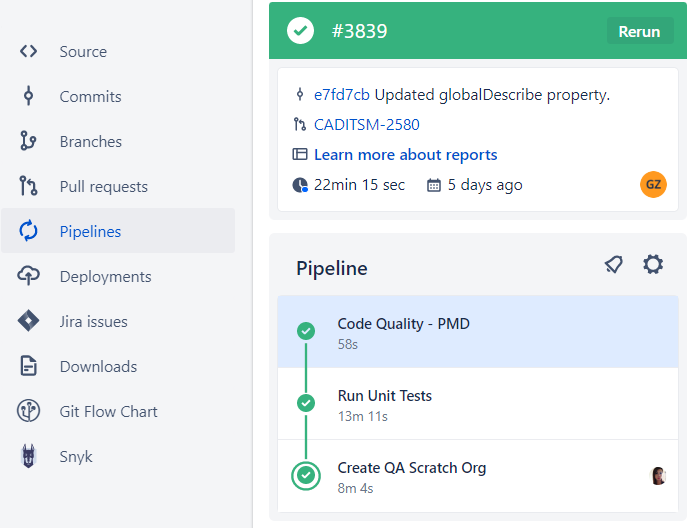Click the Create QA Scratch Org status checkmark
687x528 pixels.
(x=306, y=475)
